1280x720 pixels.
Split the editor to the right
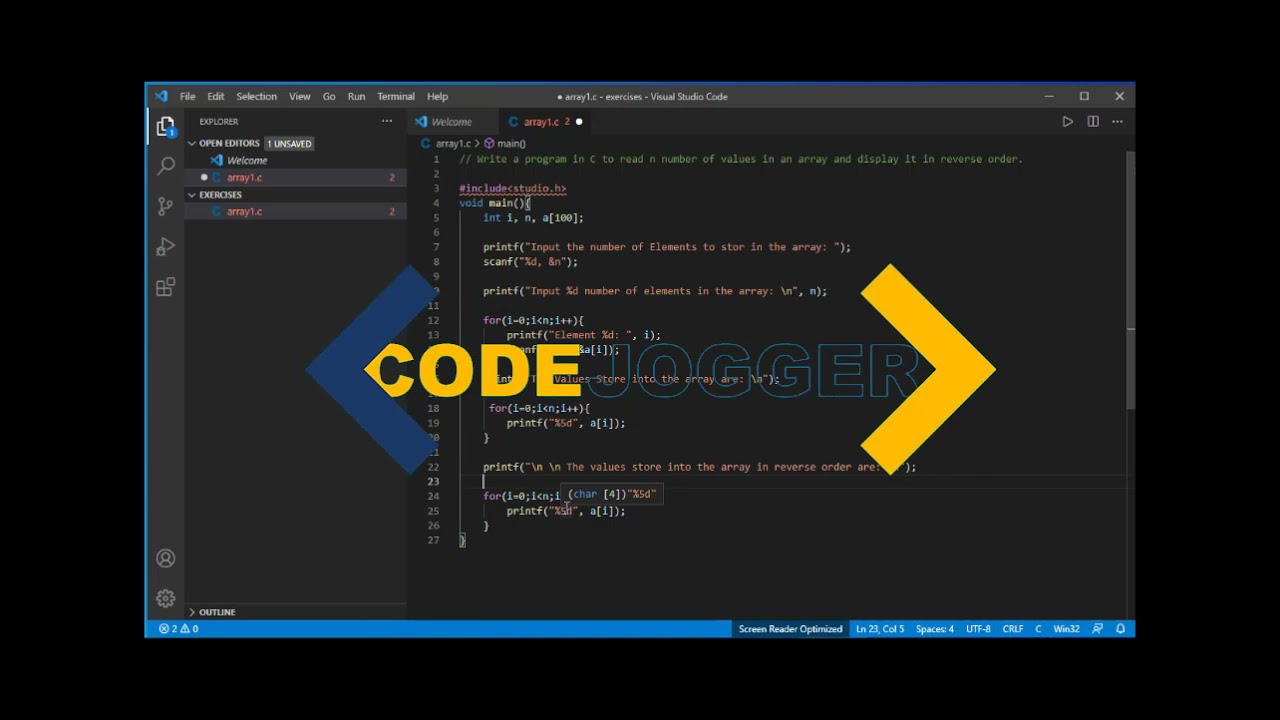pyautogui.click(x=1093, y=122)
